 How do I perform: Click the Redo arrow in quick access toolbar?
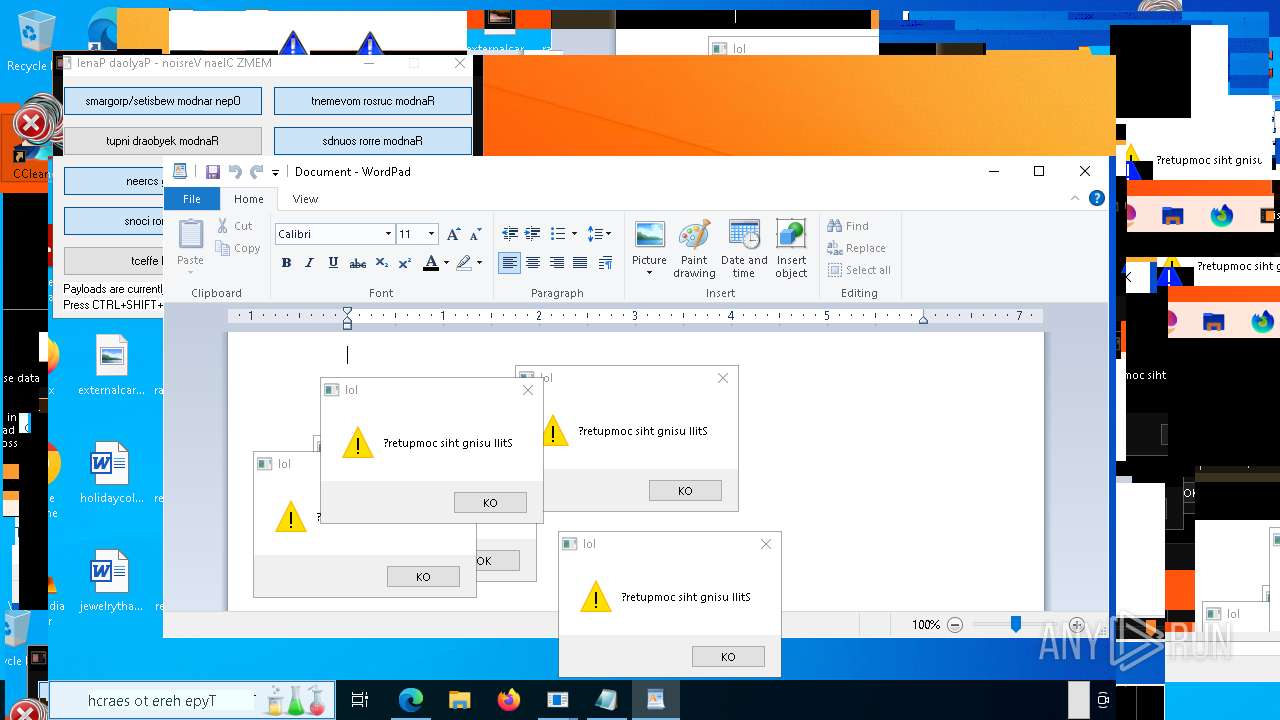pos(257,172)
